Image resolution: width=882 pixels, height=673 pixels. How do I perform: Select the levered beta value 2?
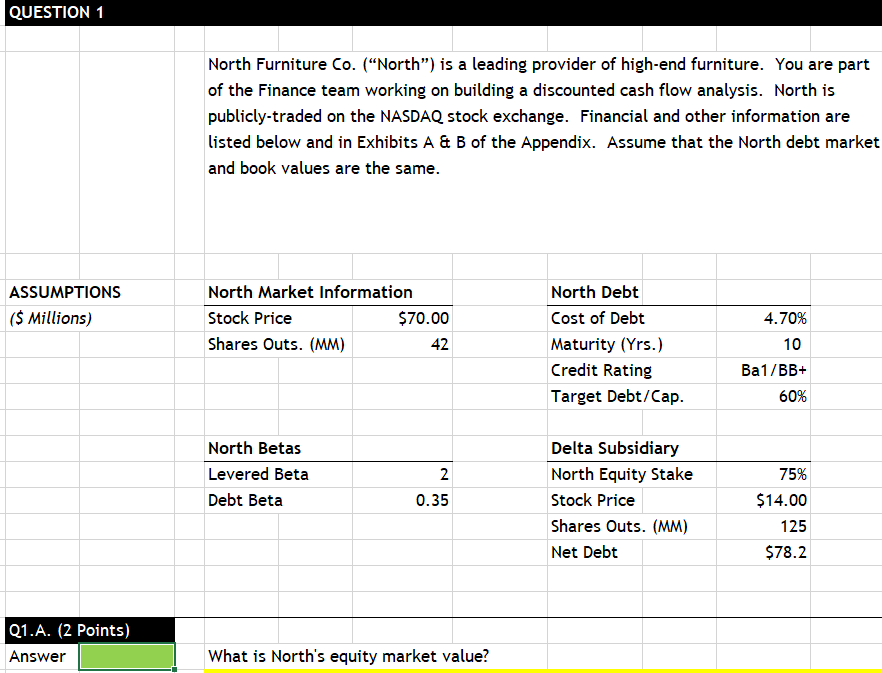click(x=444, y=474)
